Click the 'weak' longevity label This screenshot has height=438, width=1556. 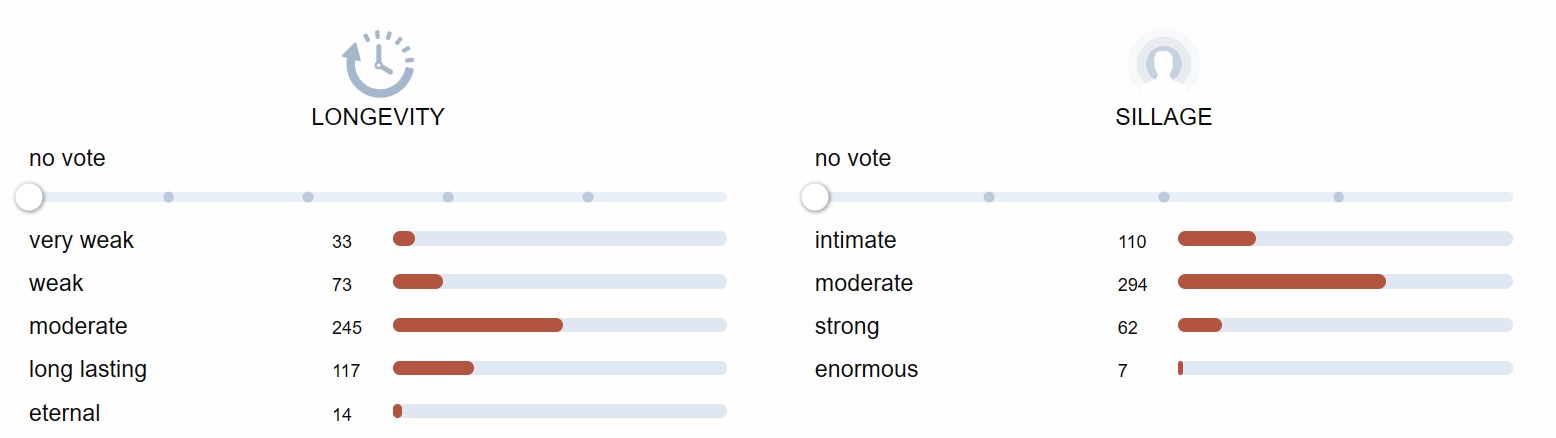(x=56, y=283)
